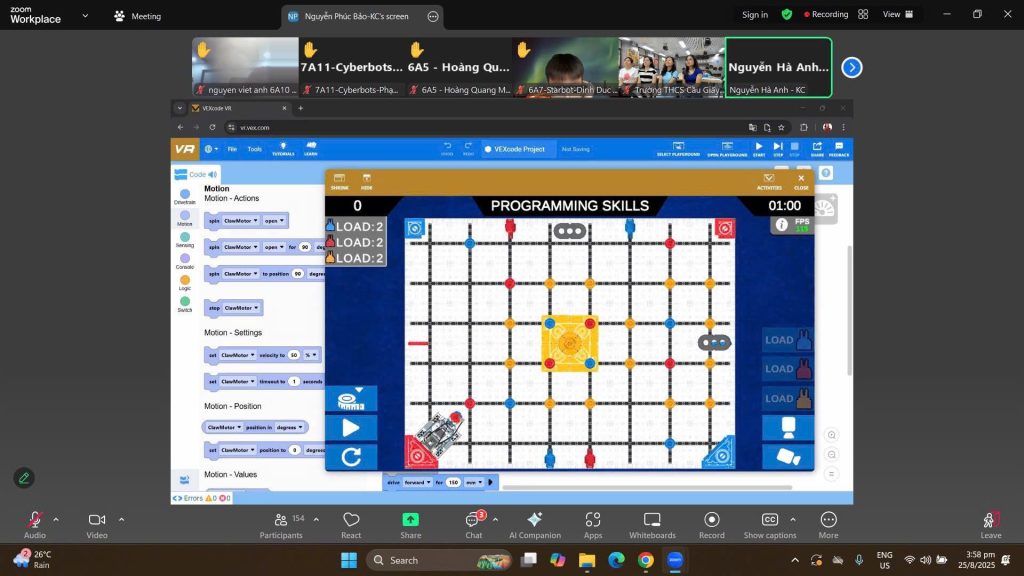
Task: Start Zoom Video camera
Action: pos(97,525)
